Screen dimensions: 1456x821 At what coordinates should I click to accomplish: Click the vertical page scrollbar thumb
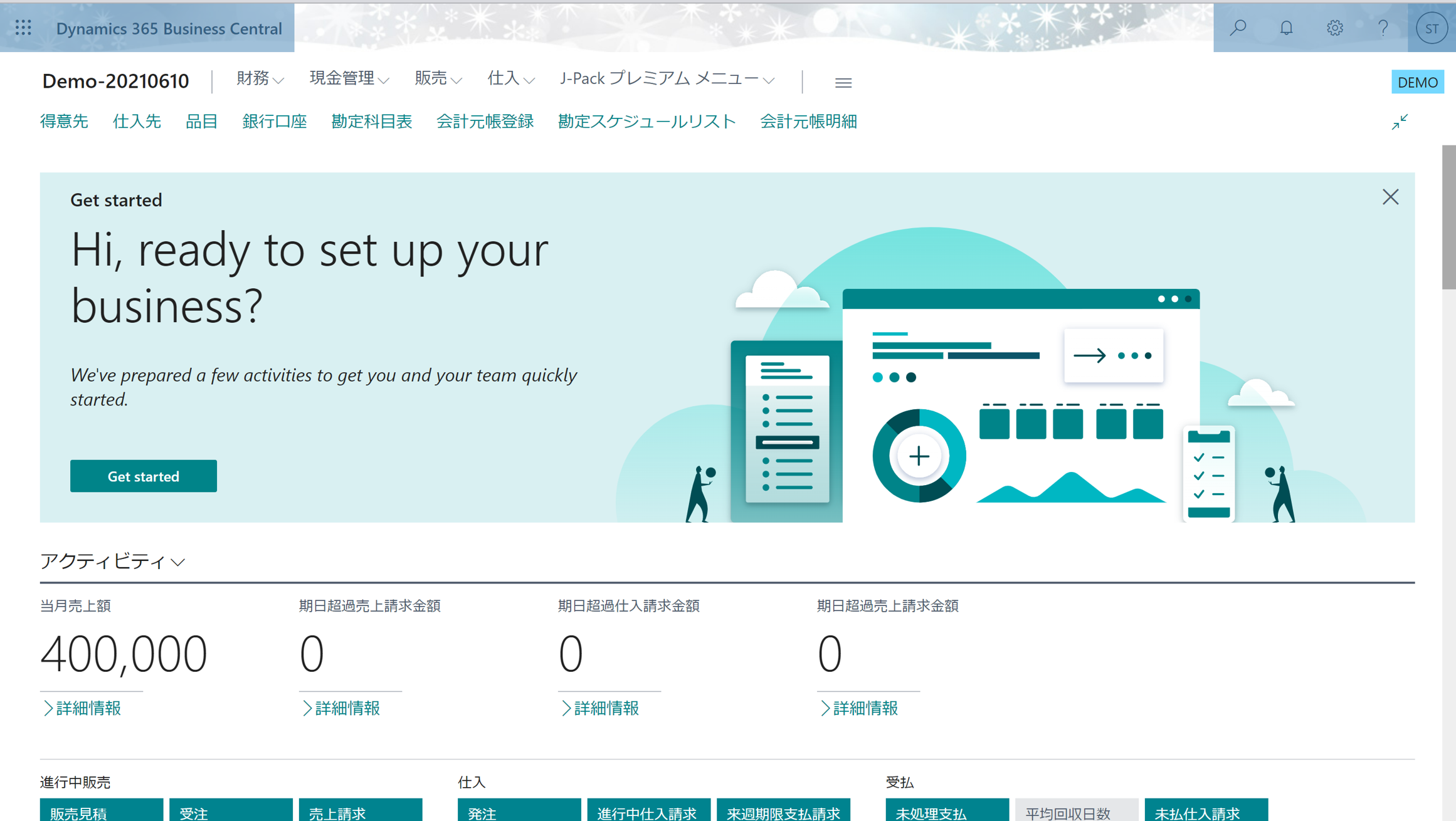pyautogui.click(x=1448, y=217)
